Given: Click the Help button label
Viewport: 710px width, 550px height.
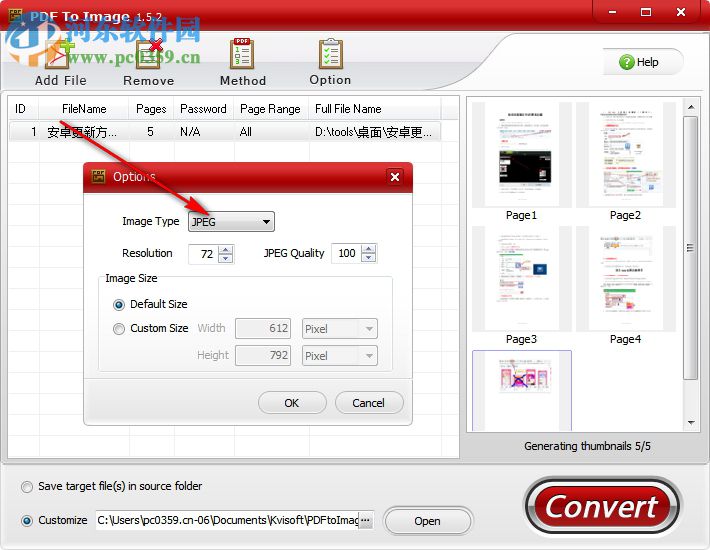Looking at the screenshot, I should coord(647,62).
